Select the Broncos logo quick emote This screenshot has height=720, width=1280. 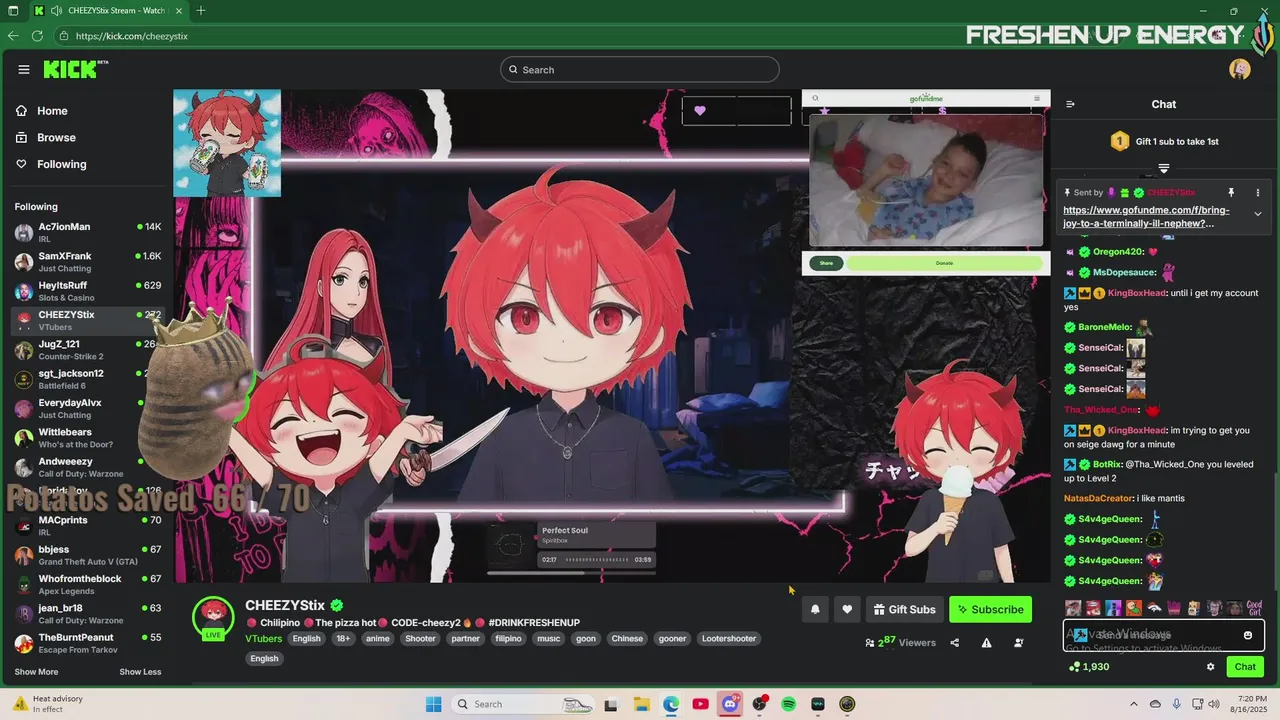coord(1154,607)
